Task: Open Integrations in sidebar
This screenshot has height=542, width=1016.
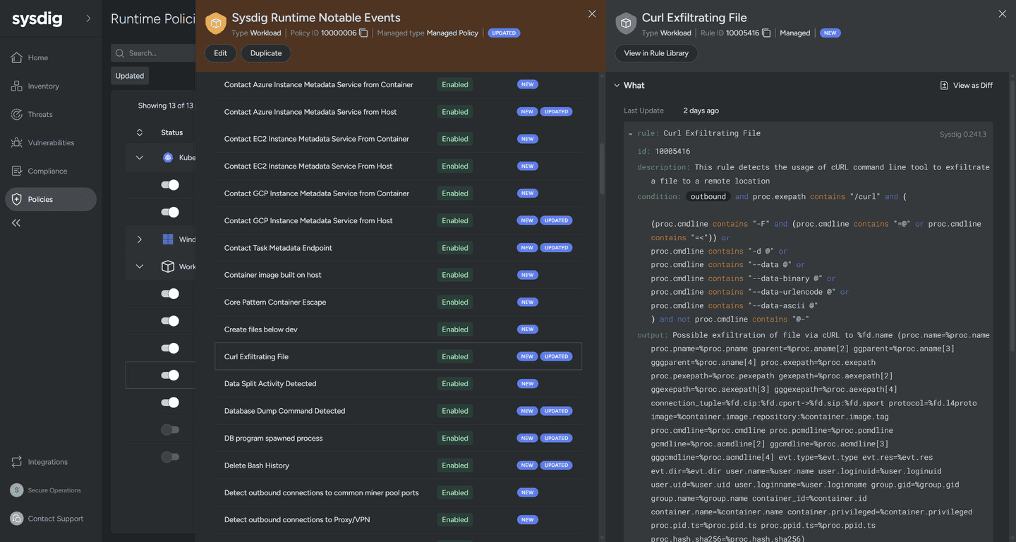Action: [x=47, y=462]
